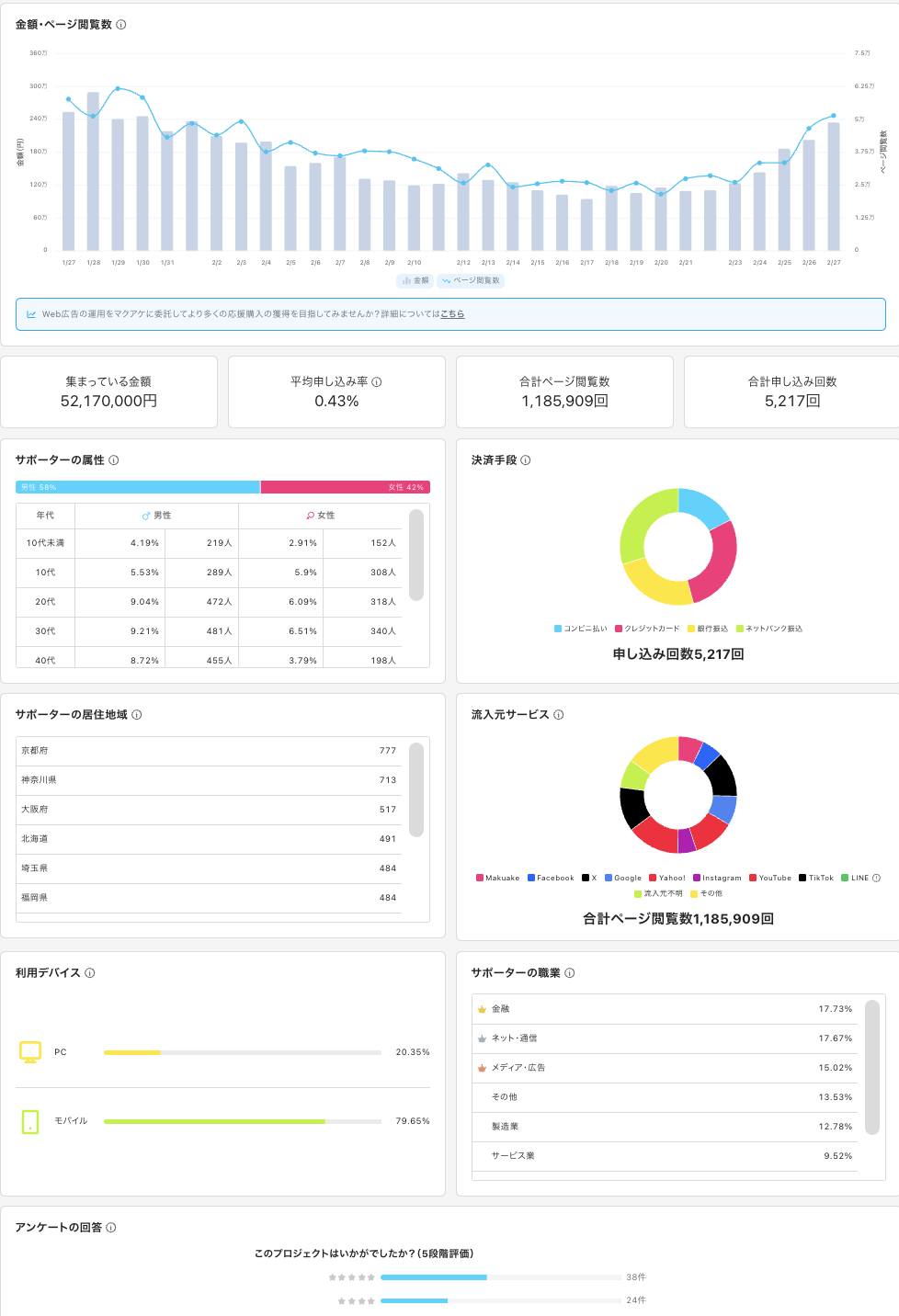Show info tooltip for サポーターの属性
The image size is (899, 1316).
click(114, 460)
